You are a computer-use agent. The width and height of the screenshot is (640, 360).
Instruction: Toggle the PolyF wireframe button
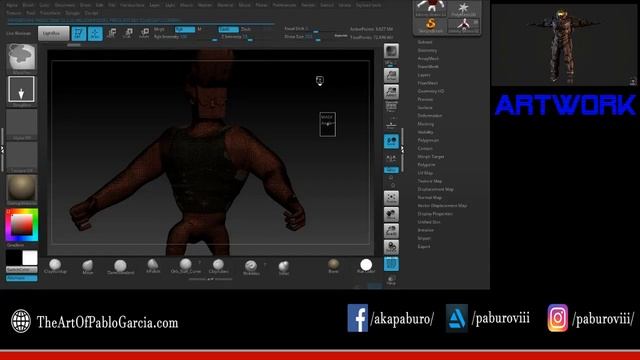click(391, 264)
